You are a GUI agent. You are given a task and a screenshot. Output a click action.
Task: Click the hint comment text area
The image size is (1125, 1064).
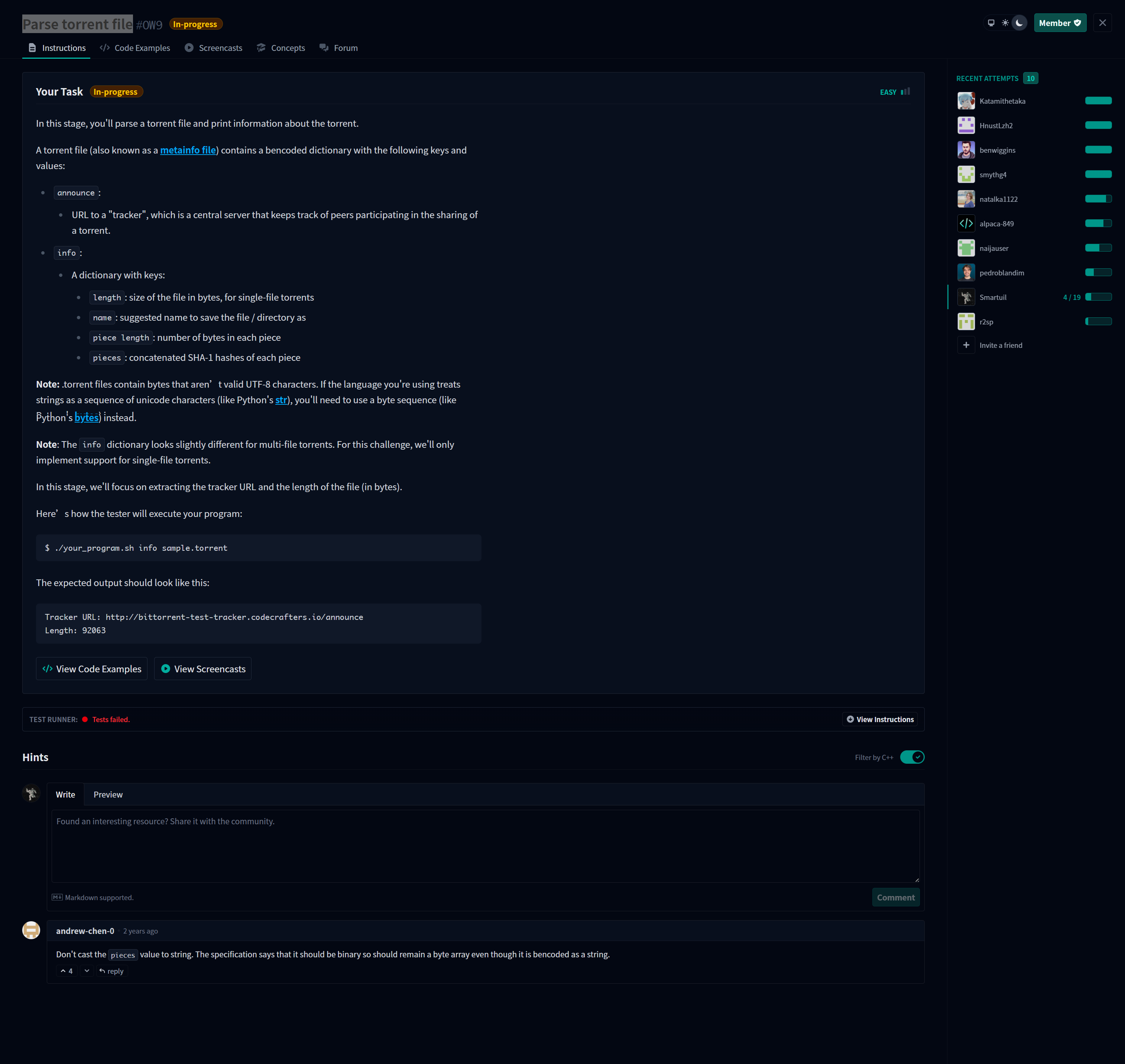tap(485, 845)
